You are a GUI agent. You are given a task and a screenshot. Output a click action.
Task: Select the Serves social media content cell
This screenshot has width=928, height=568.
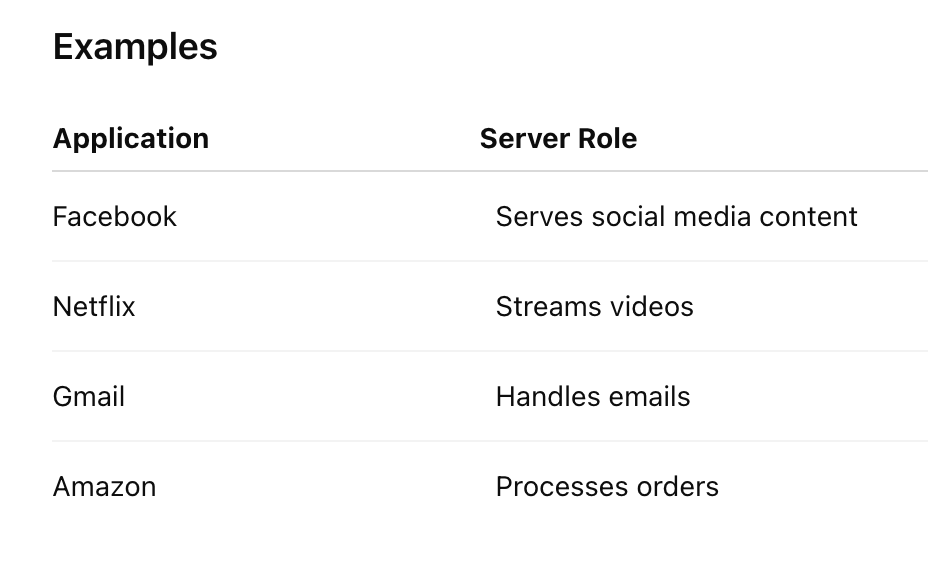676,217
